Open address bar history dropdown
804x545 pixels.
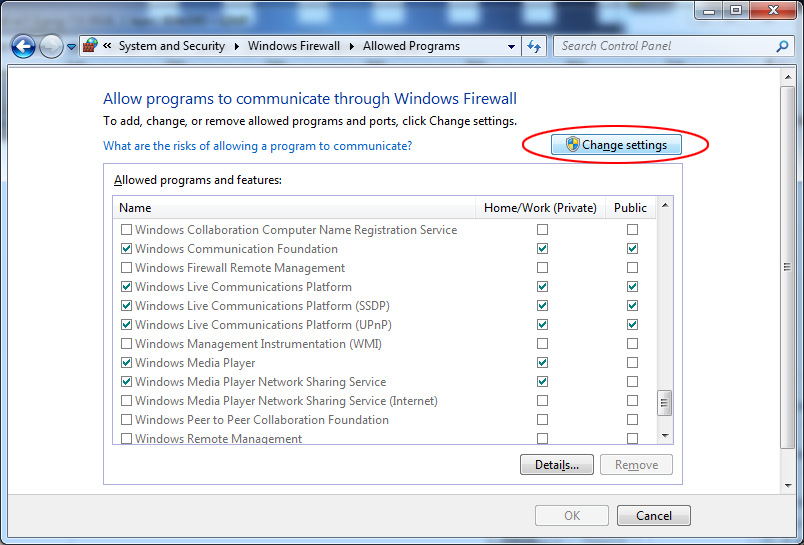click(x=511, y=47)
